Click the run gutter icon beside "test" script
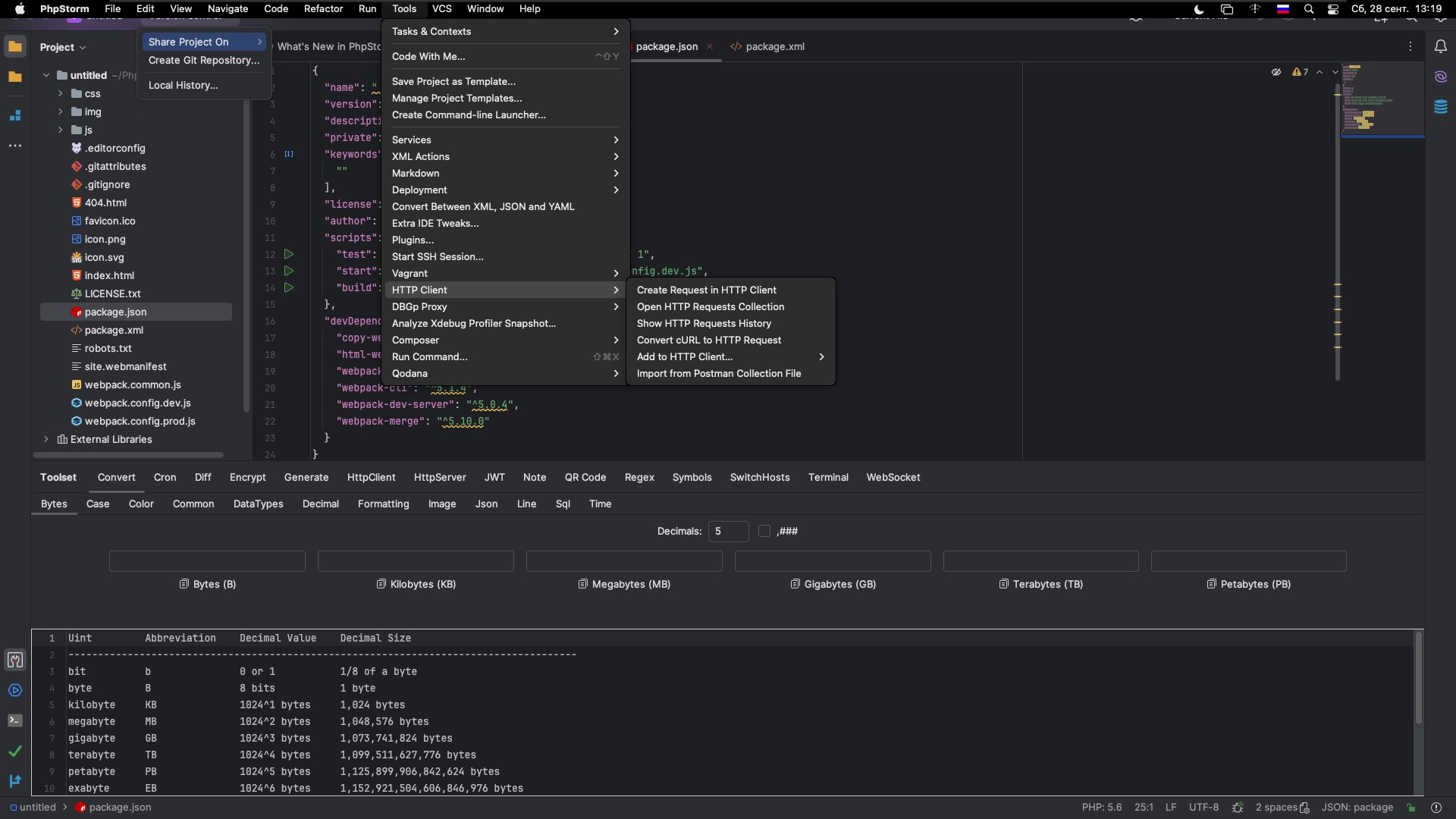The image size is (1456, 819). point(288,254)
